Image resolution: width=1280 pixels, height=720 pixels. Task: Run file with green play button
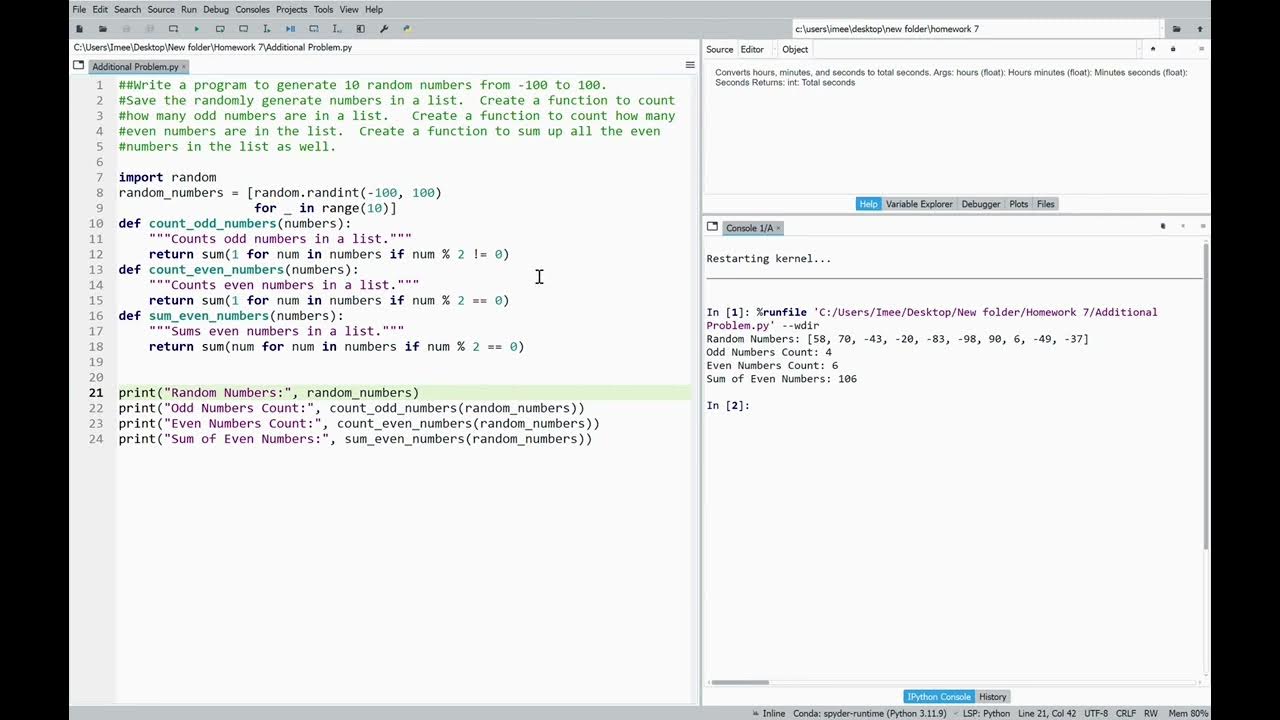click(x=196, y=29)
